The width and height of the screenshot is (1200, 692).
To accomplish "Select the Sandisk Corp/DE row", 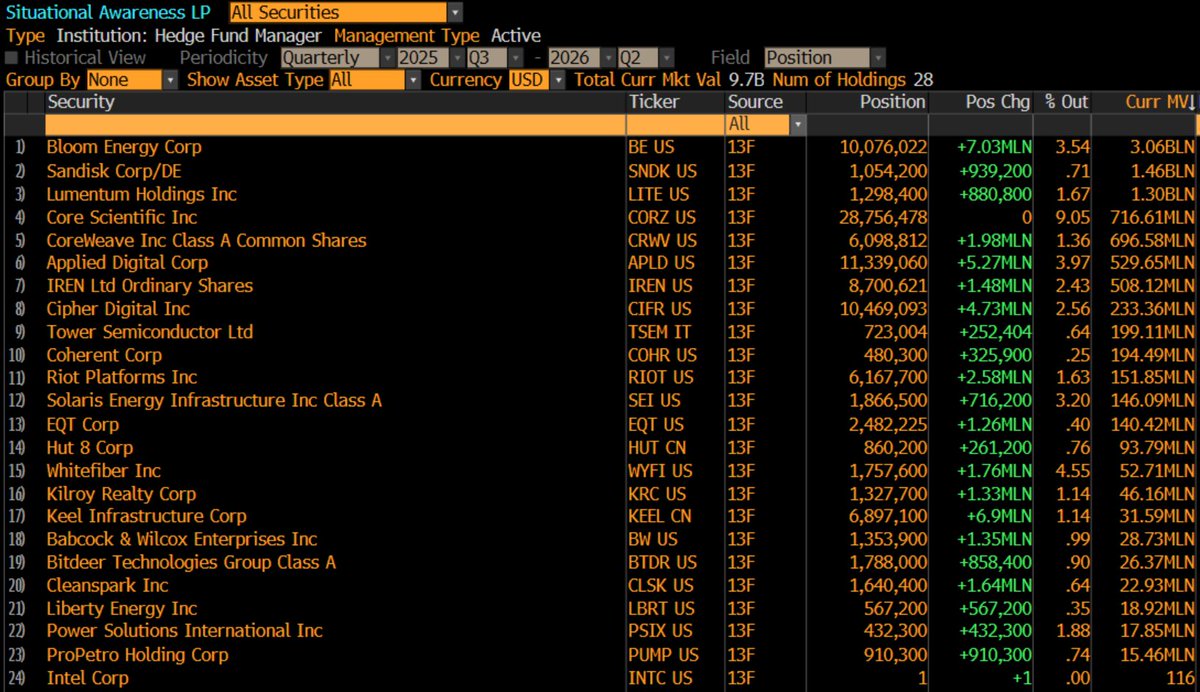I will [600, 170].
